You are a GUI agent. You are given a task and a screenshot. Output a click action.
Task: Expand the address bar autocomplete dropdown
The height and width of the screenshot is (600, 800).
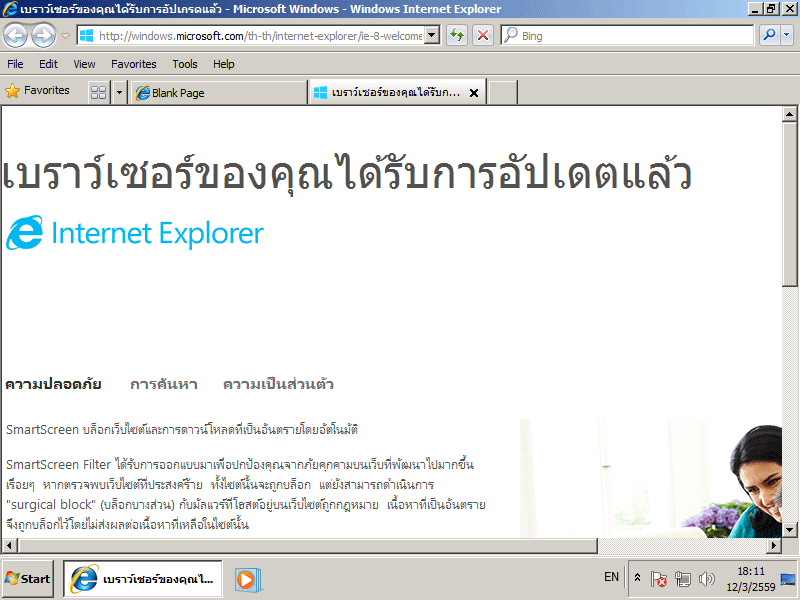(x=432, y=36)
